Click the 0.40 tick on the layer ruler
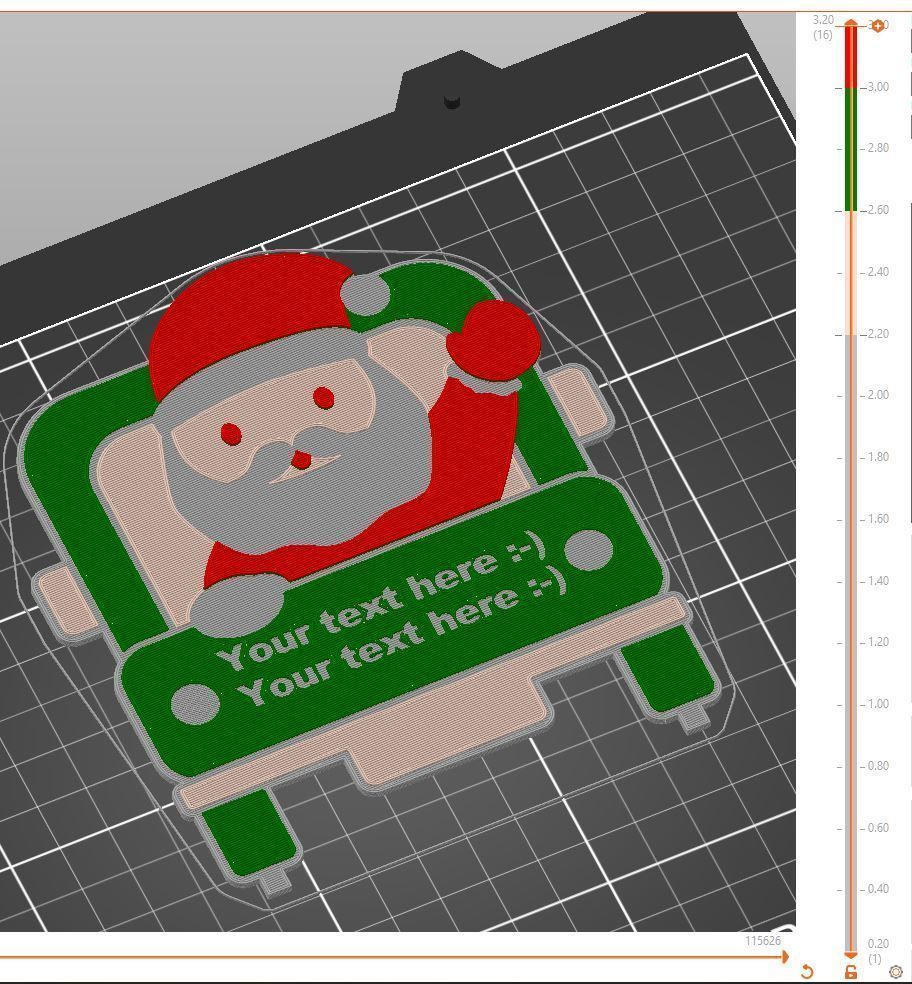The image size is (912, 984). click(877, 889)
